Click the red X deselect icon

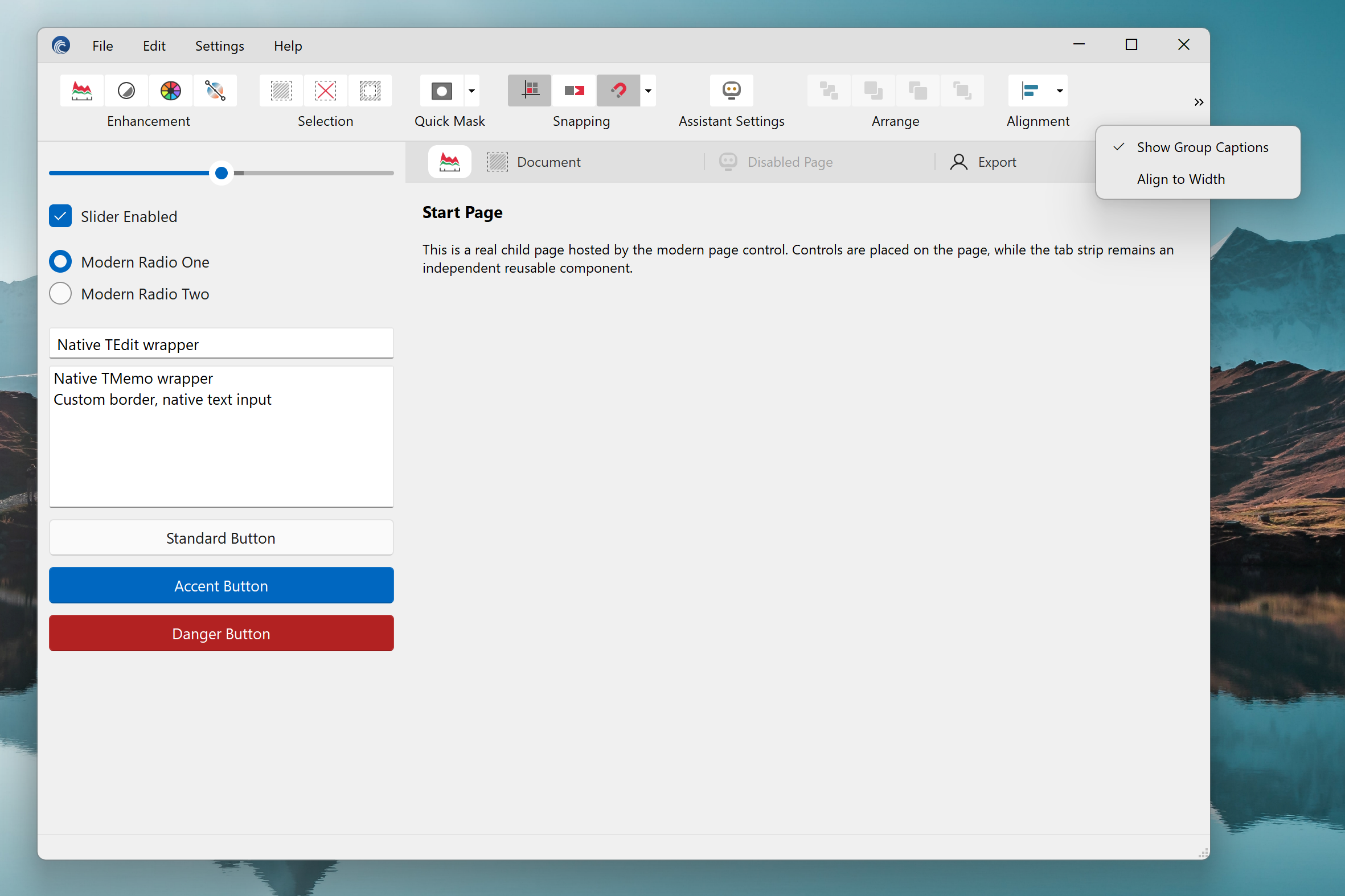[x=326, y=91]
